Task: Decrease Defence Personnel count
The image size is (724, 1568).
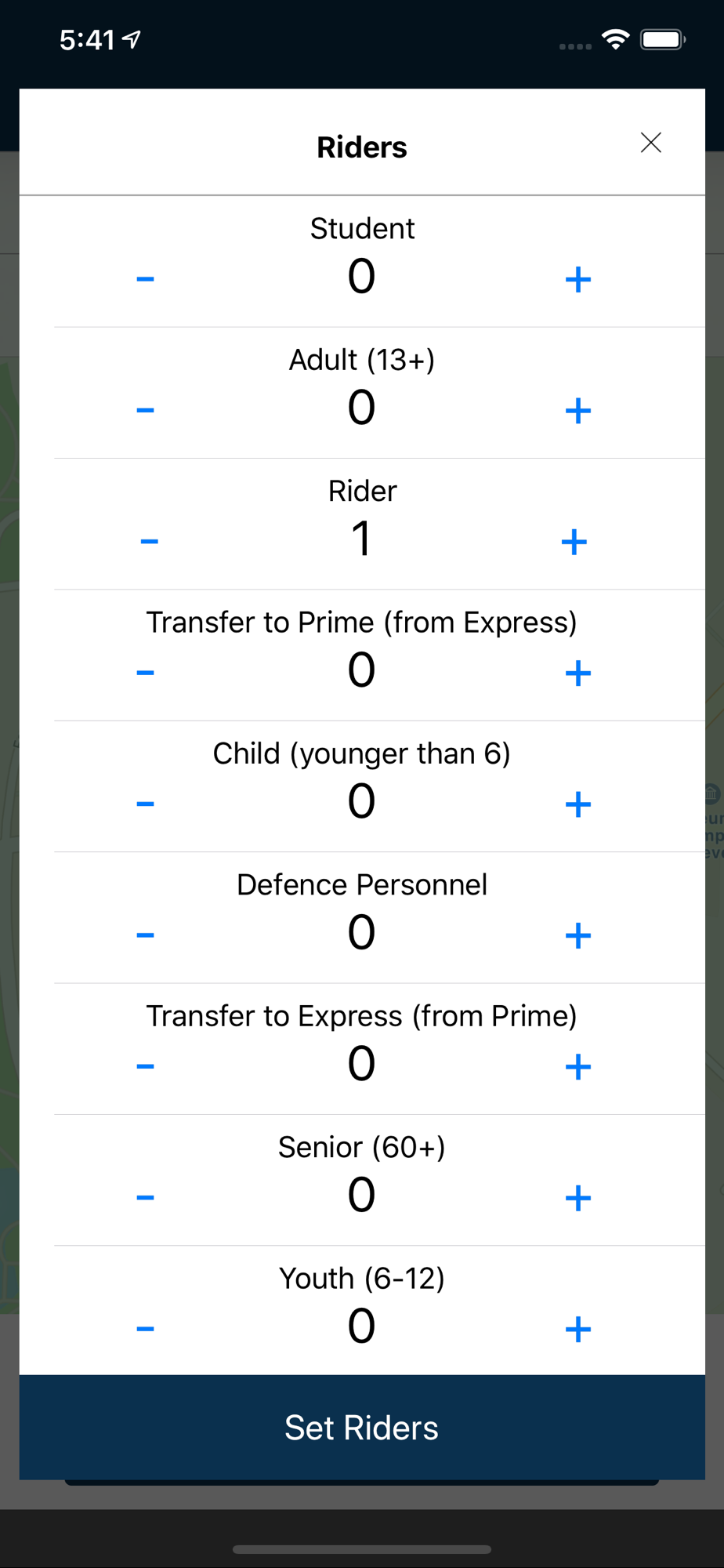Action: (x=145, y=935)
